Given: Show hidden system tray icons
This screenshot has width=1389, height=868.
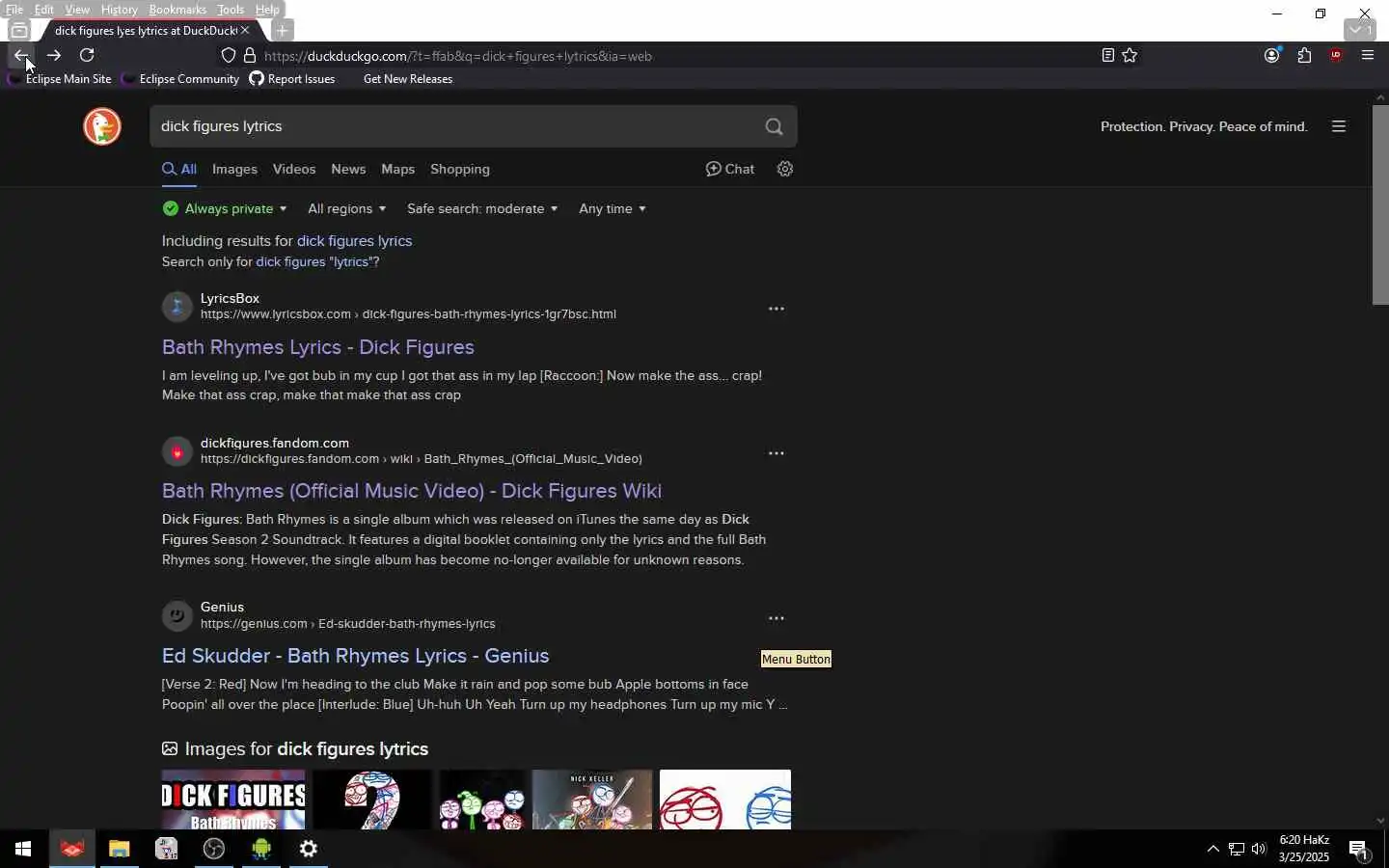Looking at the screenshot, I should coord(1213,850).
